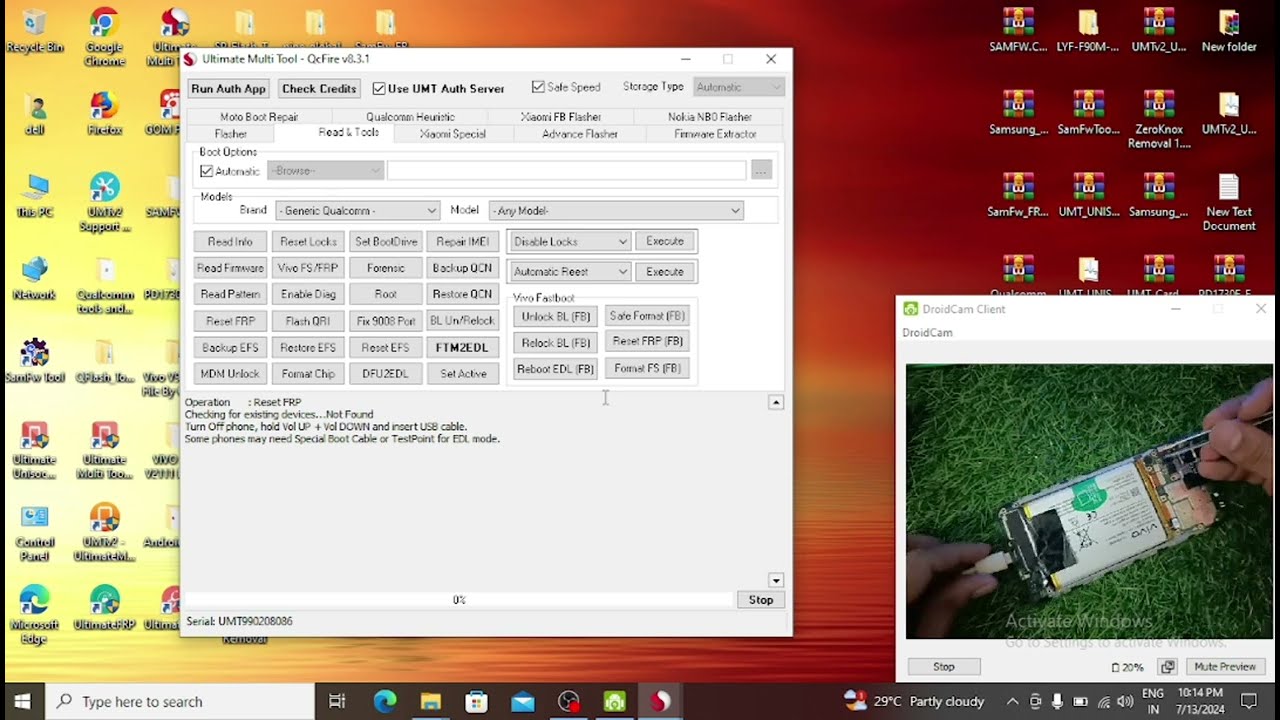Disable the Automatic boot options checkbox
The width and height of the screenshot is (1280, 720).
207,172
